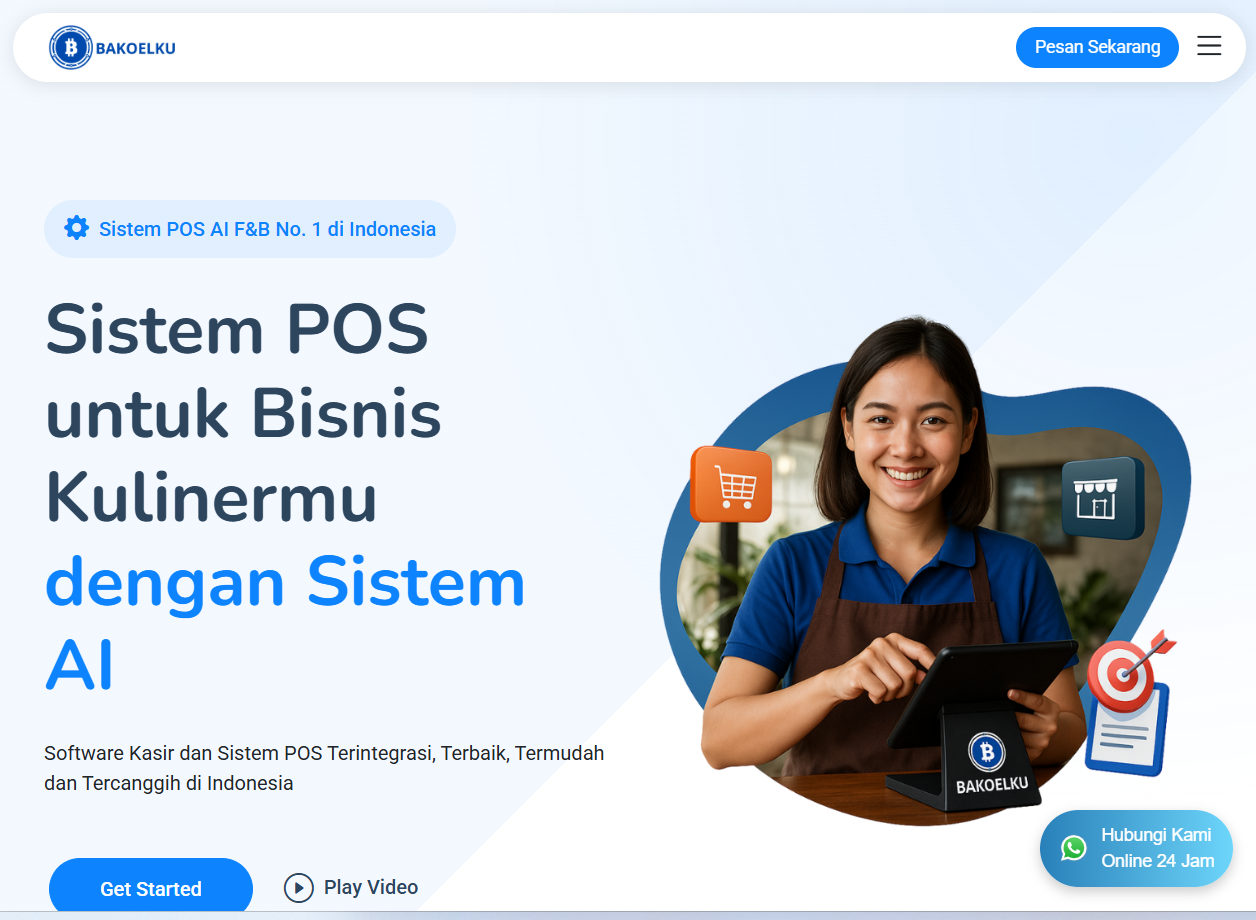Click the blue 'dengan Sistem AI' heading
Viewport: 1256px width, 920px height.
(284, 622)
